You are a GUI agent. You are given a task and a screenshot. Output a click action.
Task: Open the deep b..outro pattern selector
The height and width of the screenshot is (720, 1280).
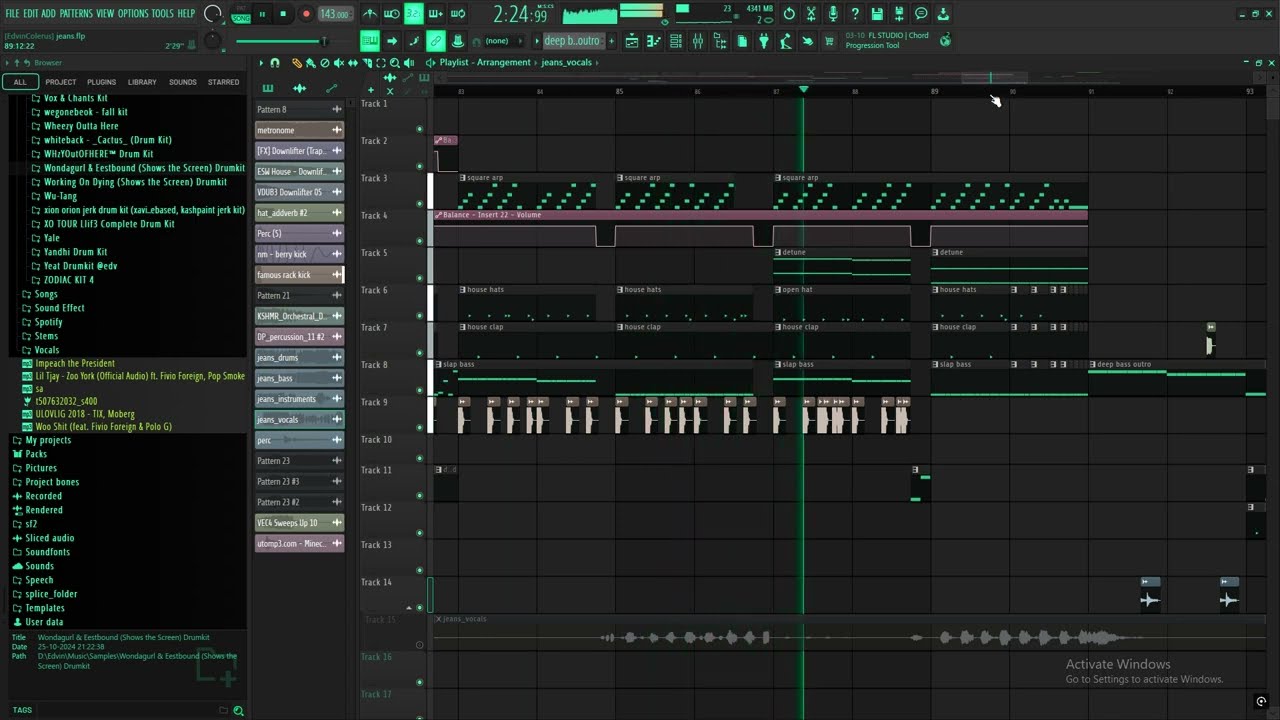(573, 41)
